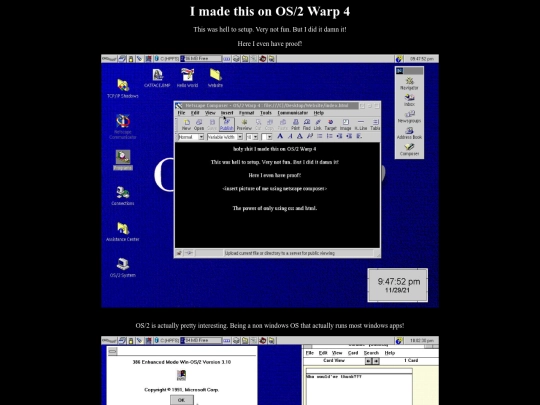Click the Website folder on the desktop
The height and width of the screenshot is (405, 540).
(x=215, y=78)
